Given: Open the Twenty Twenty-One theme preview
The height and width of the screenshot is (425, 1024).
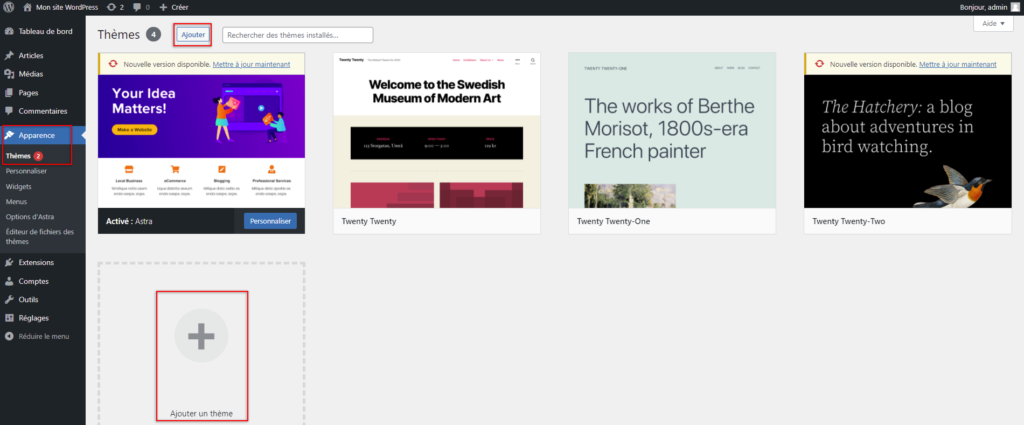Looking at the screenshot, I should (672, 130).
